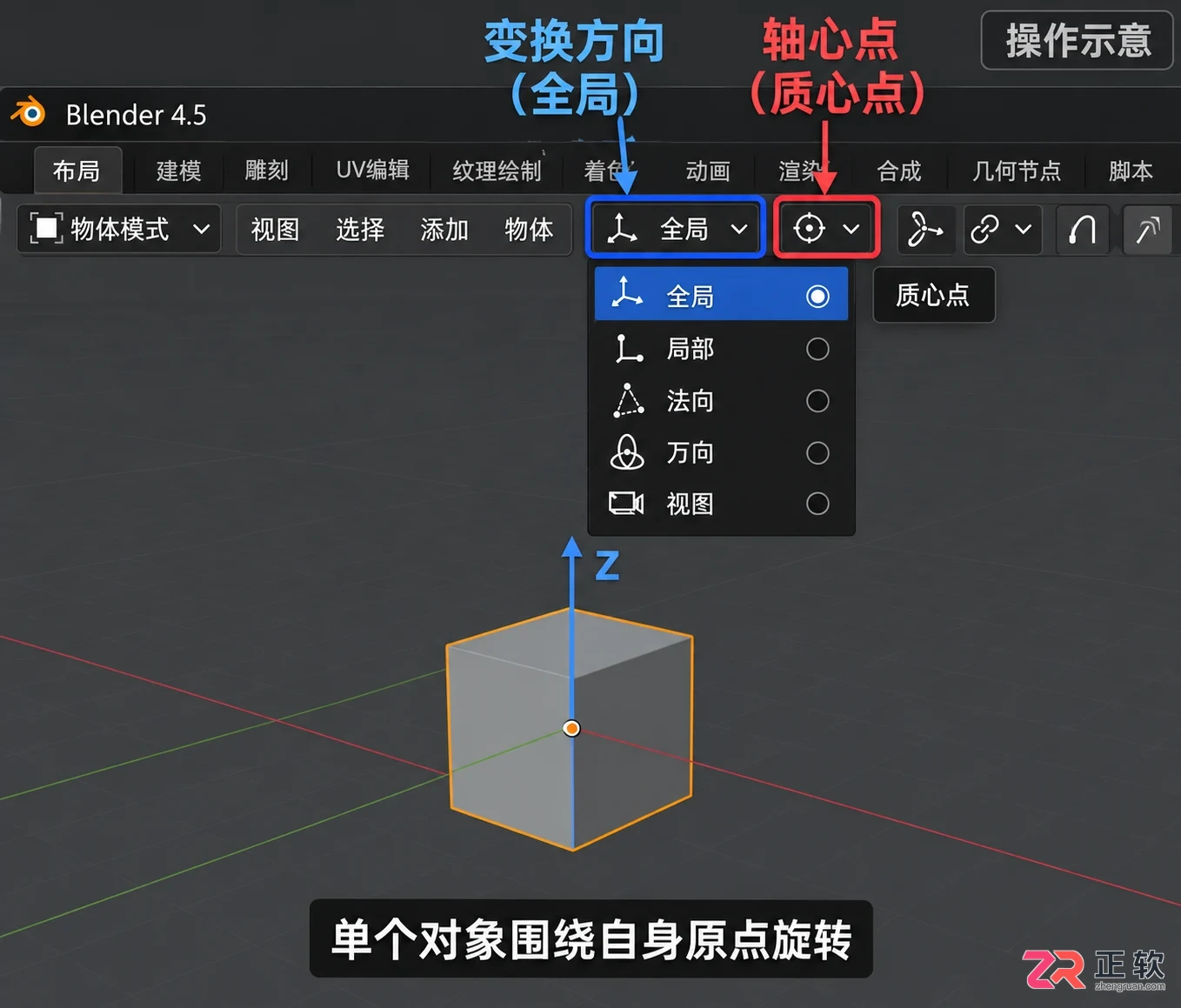This screenshot has height=1008, width=1181.
Task: Click the 万向 gimbal orientation icon
Action: (x=627, y=452)
